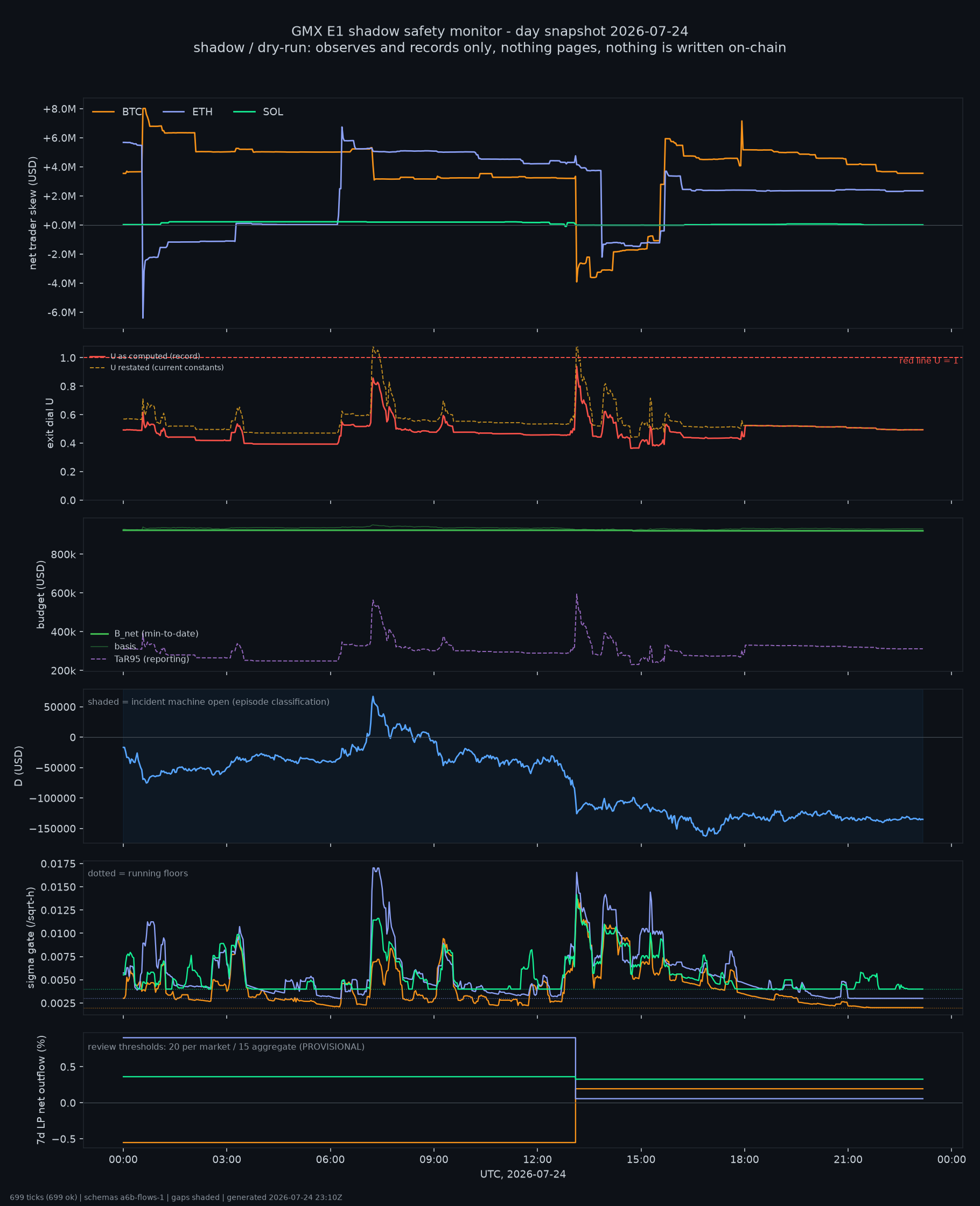Click the '+4.0M' y-axis tick
This screenshot has width=980, height=1206.
coord(59,167)
